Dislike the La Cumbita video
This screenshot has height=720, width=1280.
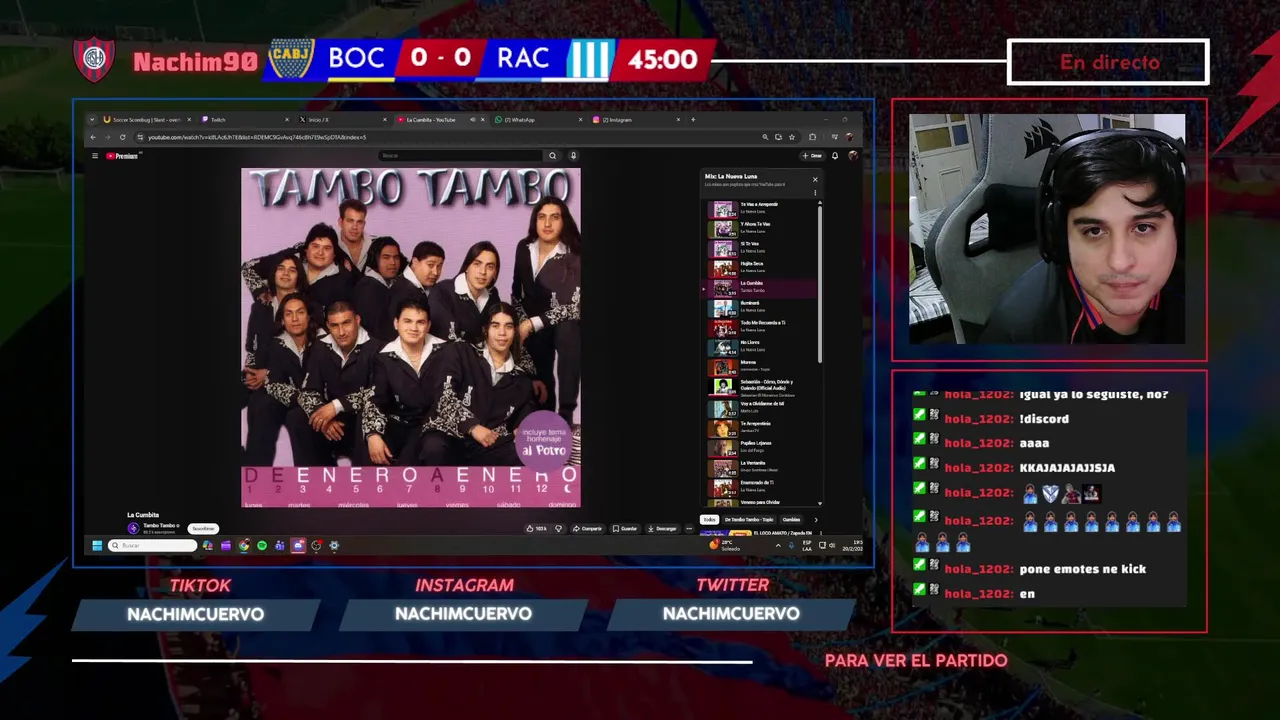[x=559, y=528]
